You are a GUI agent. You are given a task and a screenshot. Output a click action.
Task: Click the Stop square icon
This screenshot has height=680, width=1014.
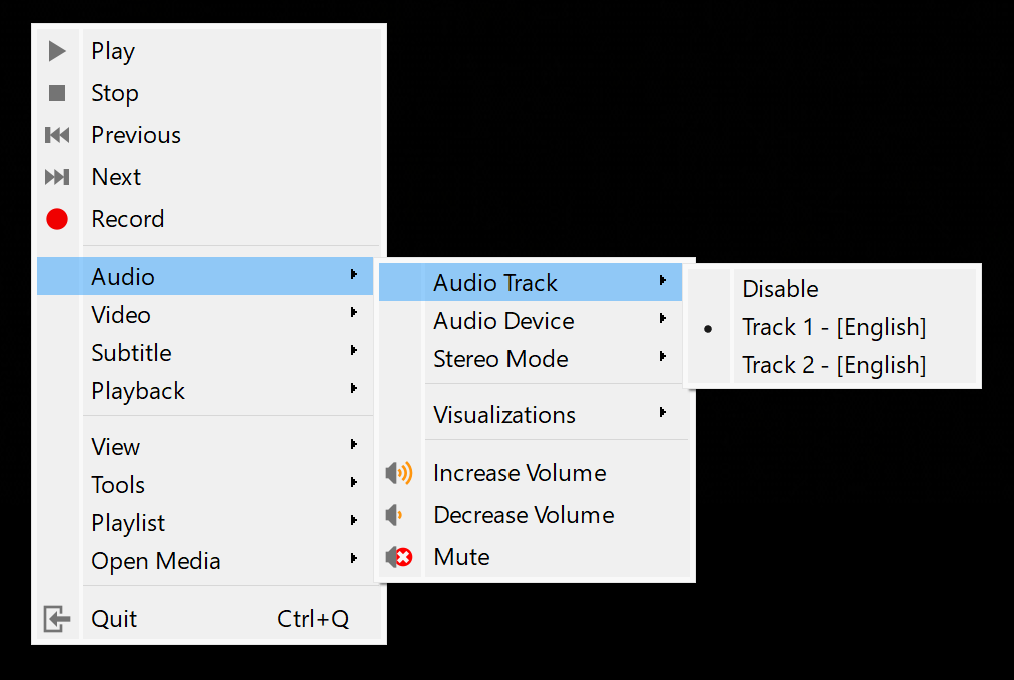pyautogui.click(x=57, y=93)
